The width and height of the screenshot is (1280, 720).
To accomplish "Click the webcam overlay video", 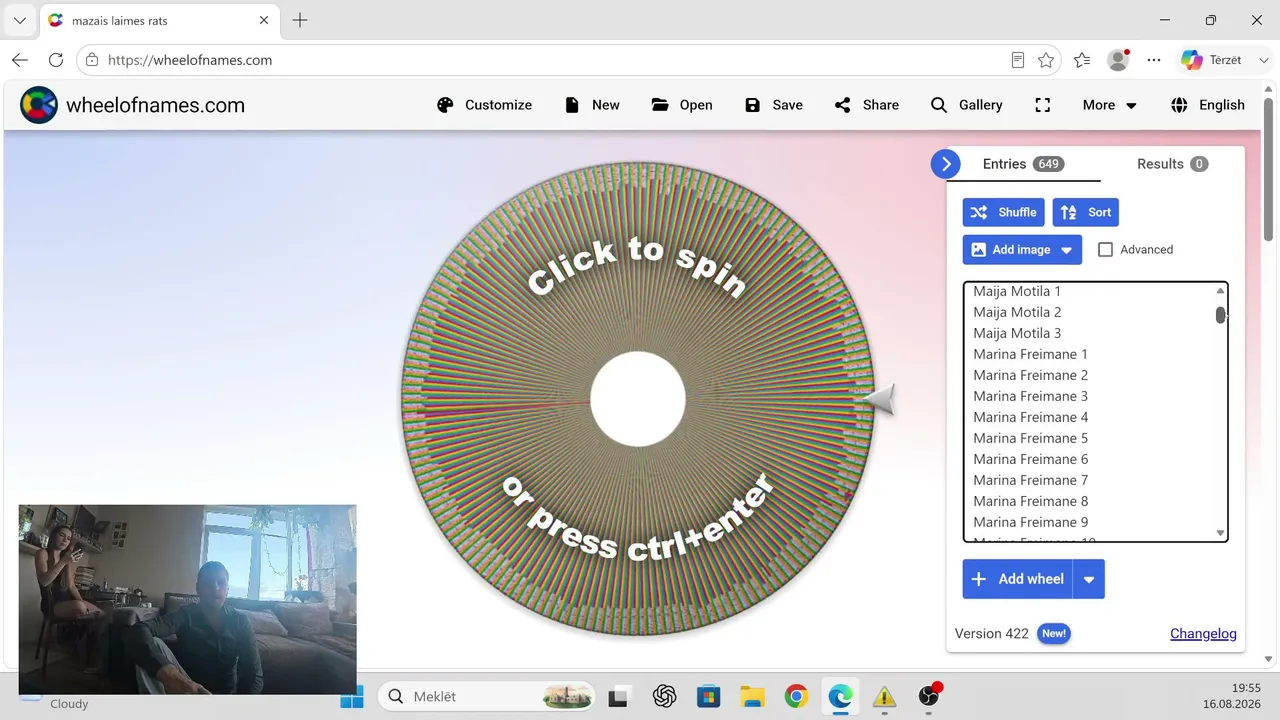I will pyautogui.click(x=187, y=599).
